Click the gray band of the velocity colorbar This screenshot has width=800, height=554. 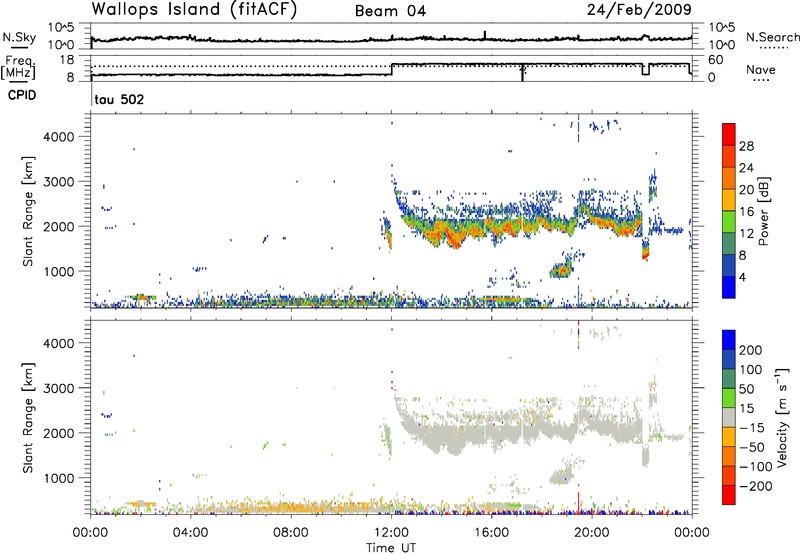coord(729,418)
